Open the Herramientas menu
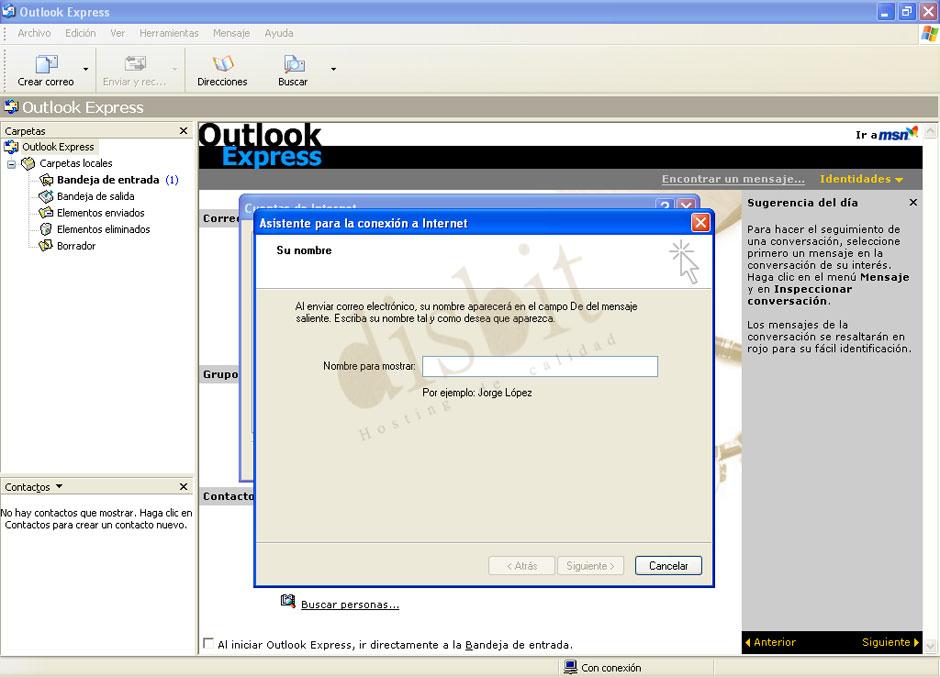Viewport: 940px width, 677px height. coord(168,32)
